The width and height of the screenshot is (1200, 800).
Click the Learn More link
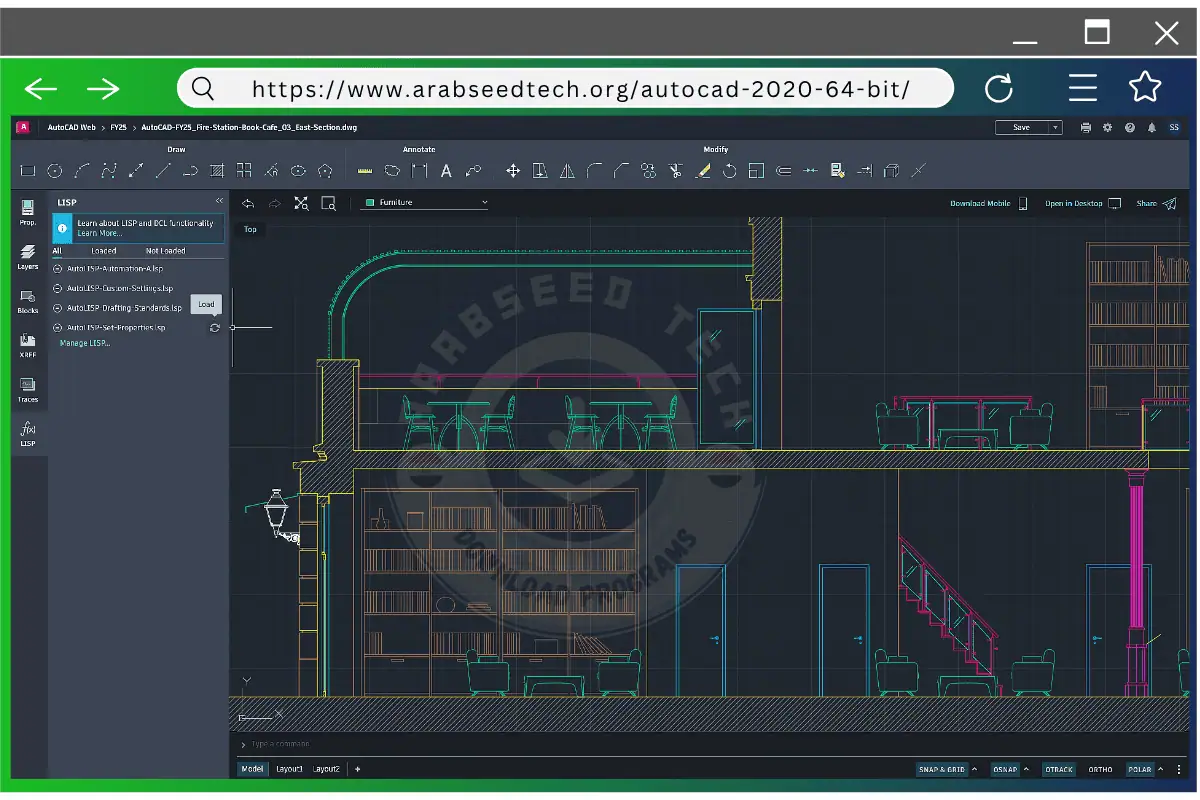click(100, 233)
